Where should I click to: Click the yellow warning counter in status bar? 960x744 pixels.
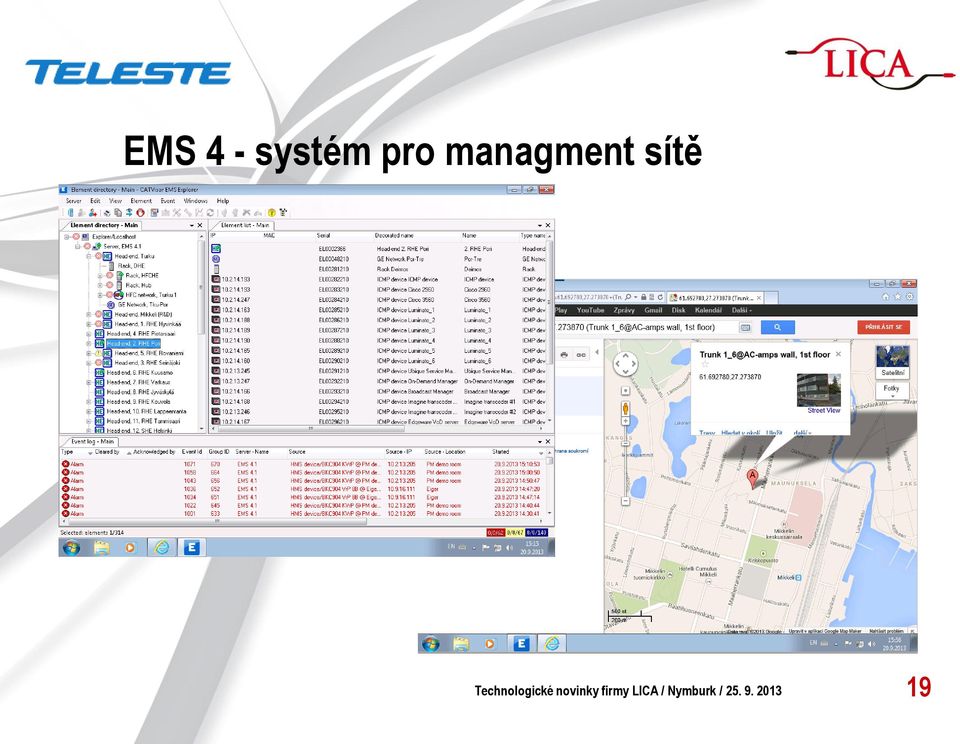click(514, 533)
